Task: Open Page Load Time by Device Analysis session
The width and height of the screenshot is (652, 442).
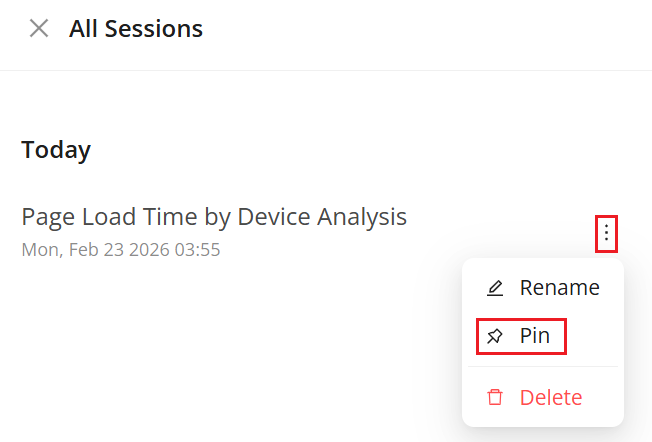Action: pos(214,217)
